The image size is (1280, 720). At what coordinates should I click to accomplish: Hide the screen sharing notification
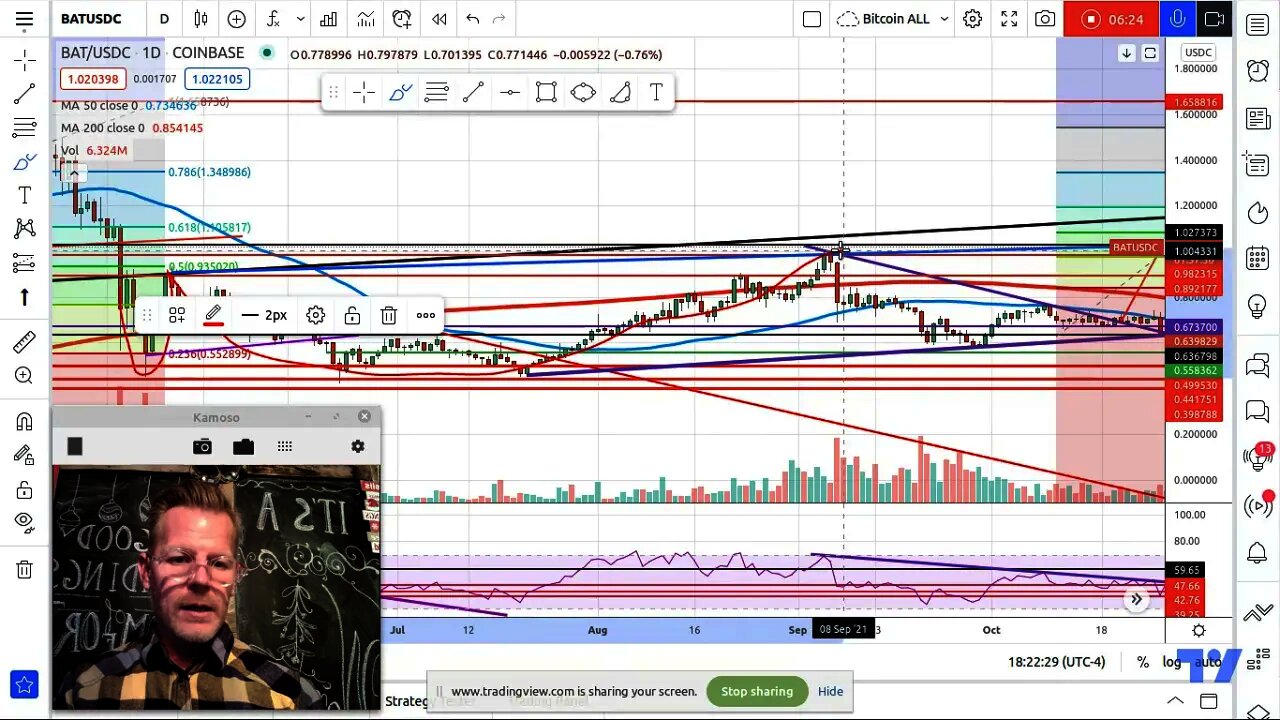(830, 691)
